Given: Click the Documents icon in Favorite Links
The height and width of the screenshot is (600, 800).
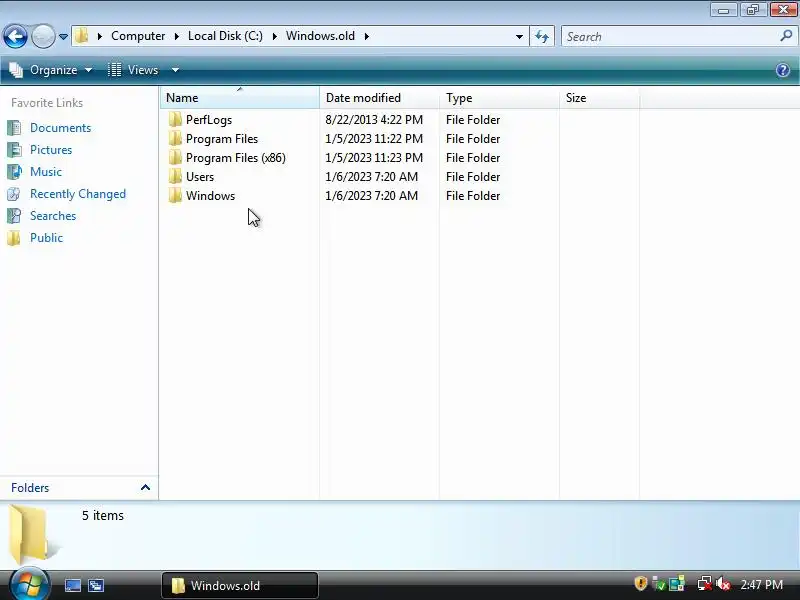Looking at the screenshot, I should (x=14, y=128).
